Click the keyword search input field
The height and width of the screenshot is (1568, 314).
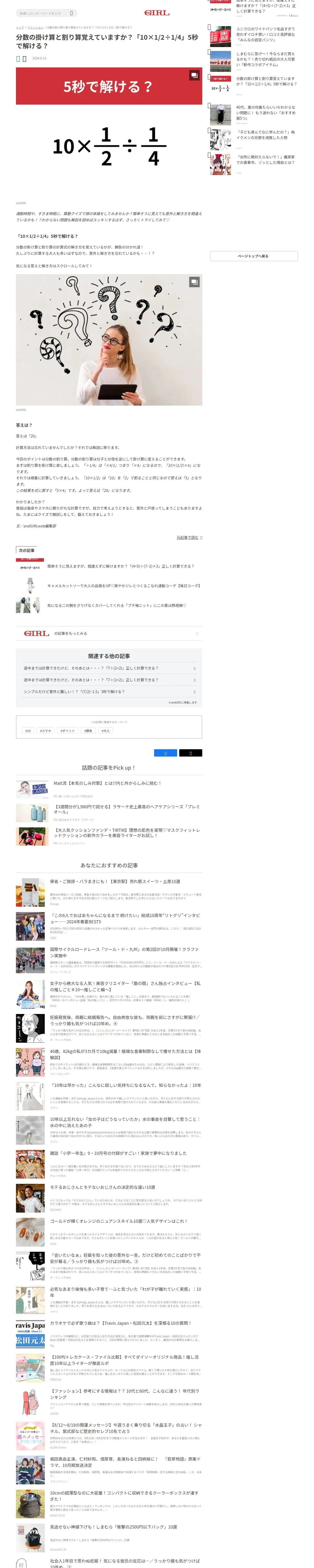tap(43, 13)
